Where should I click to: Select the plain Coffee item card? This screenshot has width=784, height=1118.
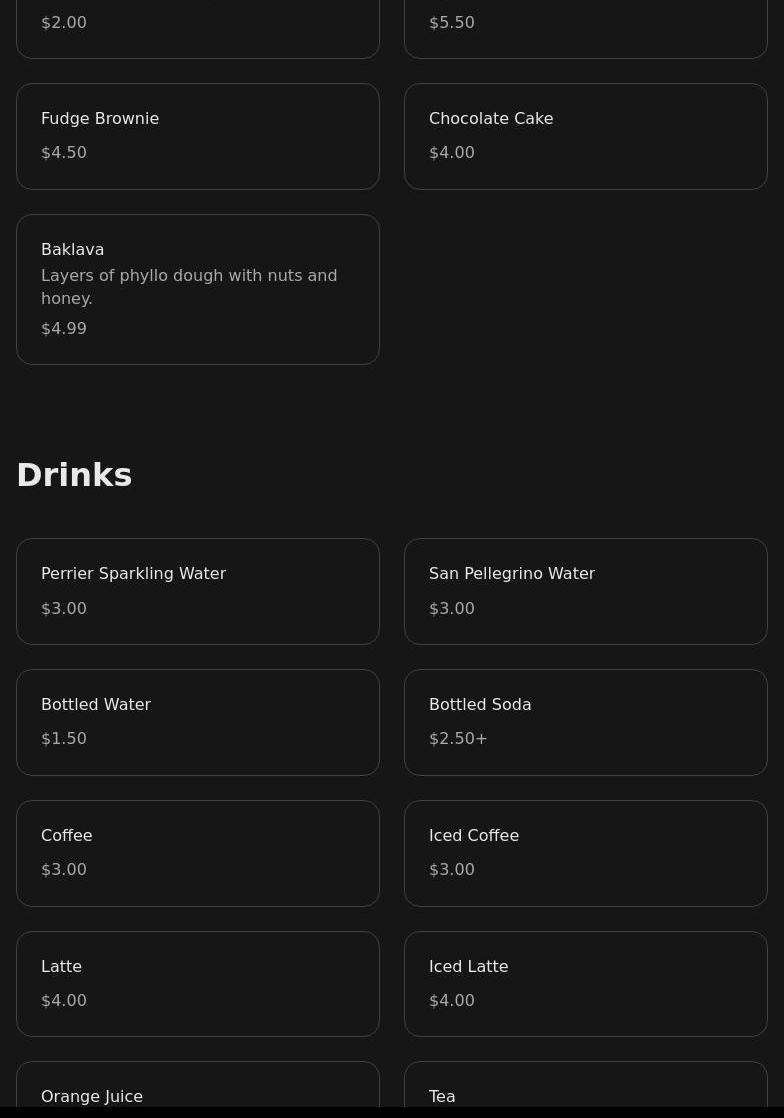[x=198, y=853]
